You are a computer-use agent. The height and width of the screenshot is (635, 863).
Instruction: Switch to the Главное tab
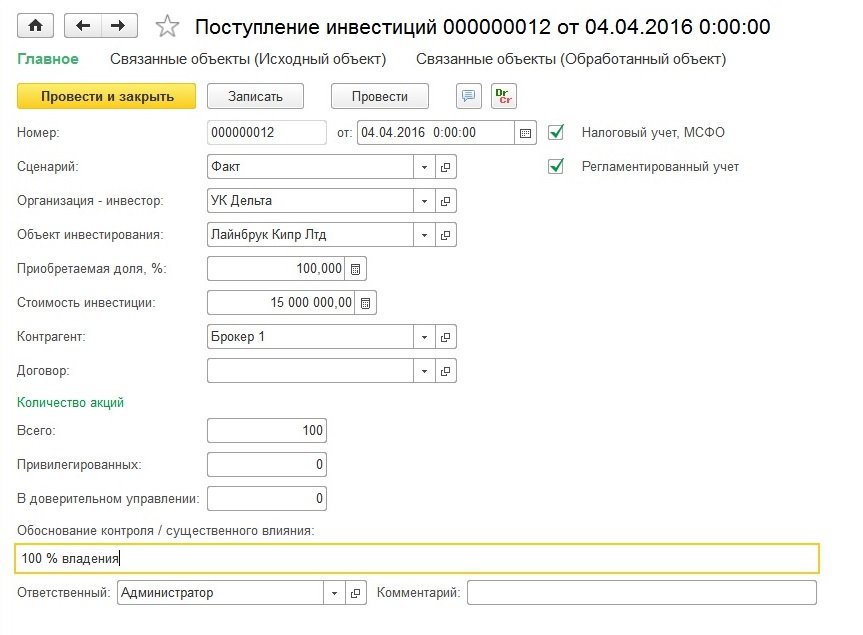coord(48,59)
